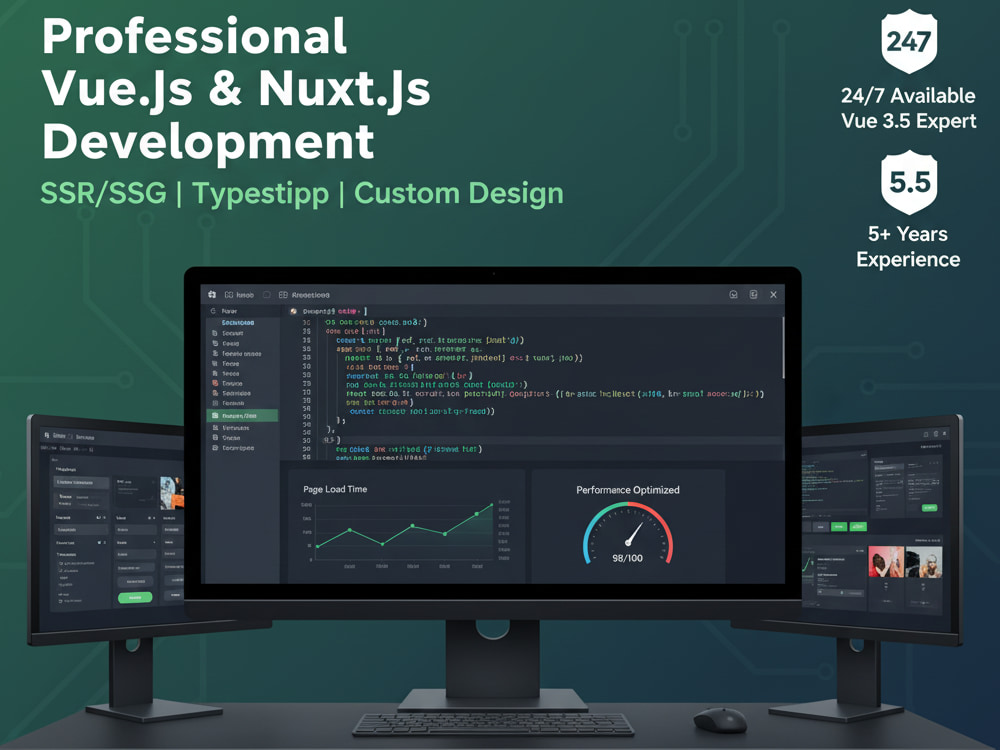1000x750 pixels.
Task: Switch to the 'Rreeetioes' tab on center monitor
Action: pyautogui.click(x=304, y=295)
